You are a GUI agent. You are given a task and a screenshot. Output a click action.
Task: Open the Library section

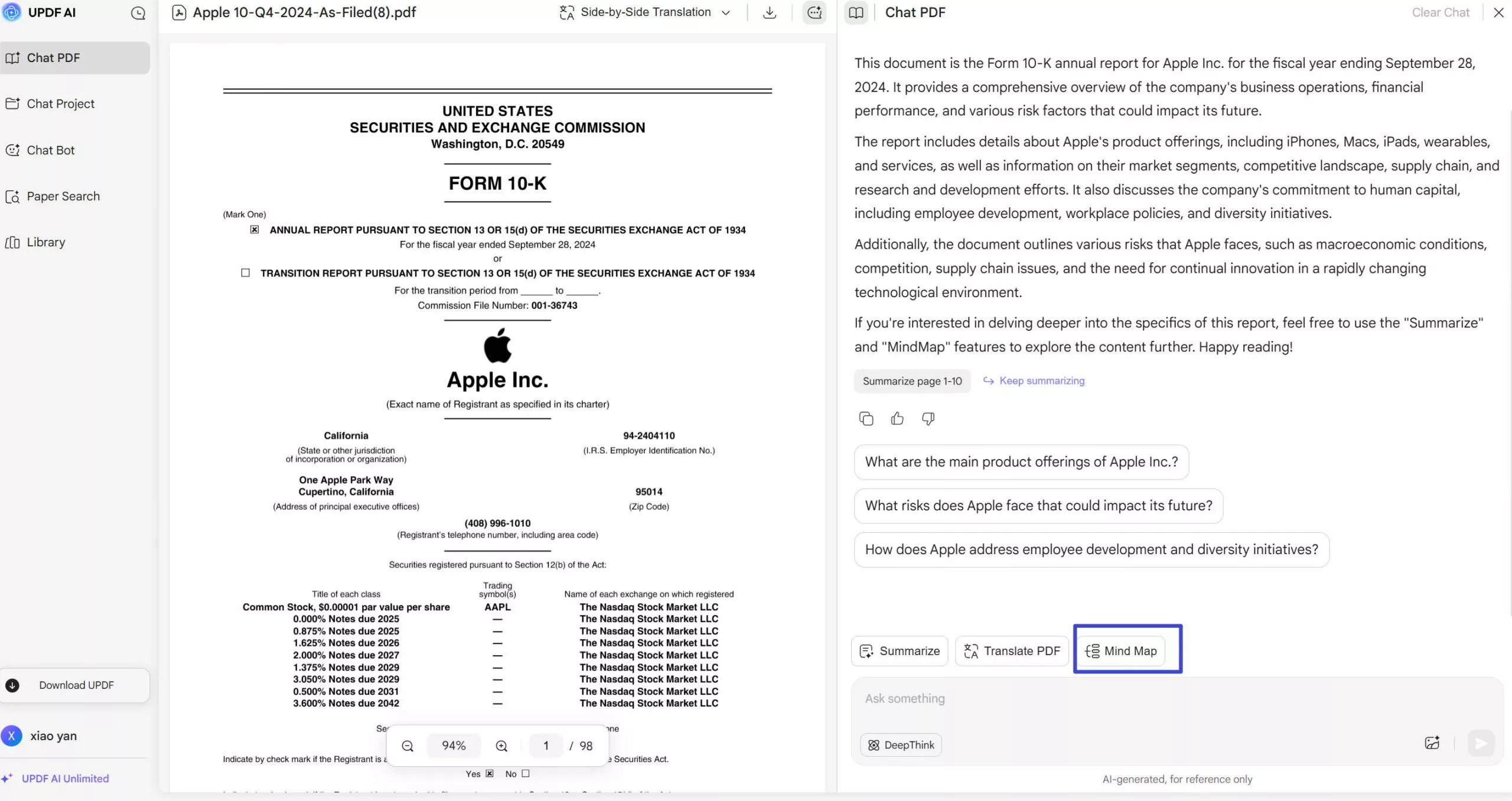coord(45,242)
